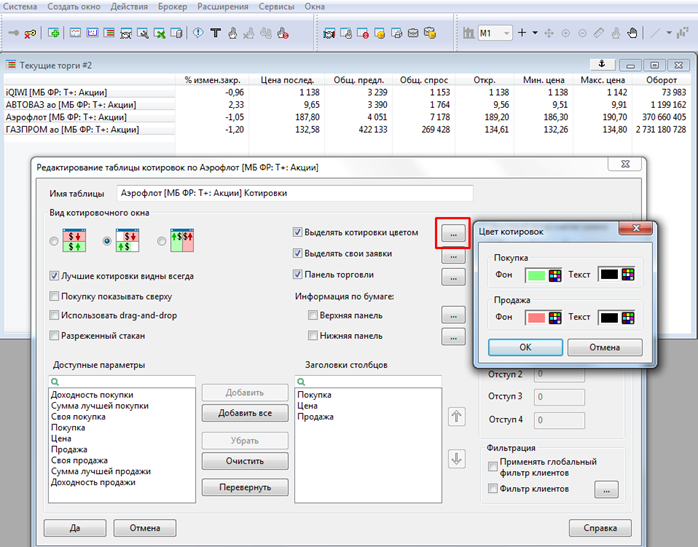Pick Покупка background green color swatch

536,275
